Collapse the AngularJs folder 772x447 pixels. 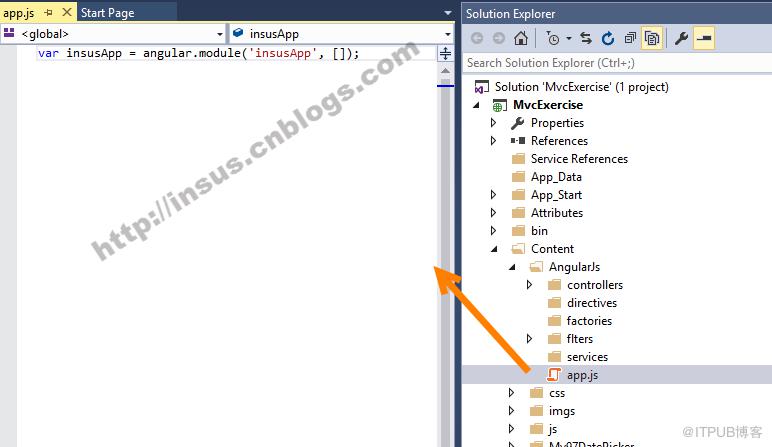coord(512,267)
